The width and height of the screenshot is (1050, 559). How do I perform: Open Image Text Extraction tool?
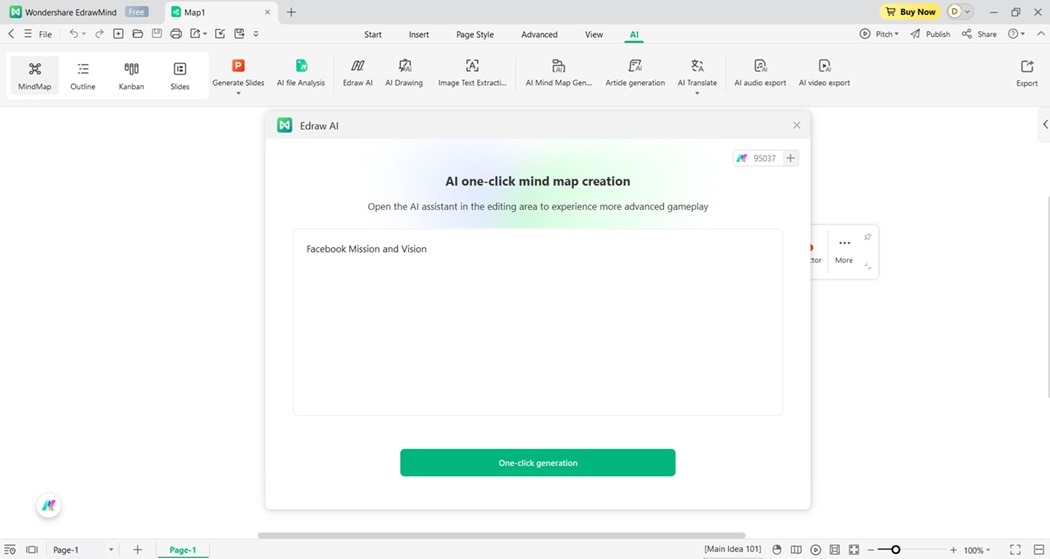point(472,73)
